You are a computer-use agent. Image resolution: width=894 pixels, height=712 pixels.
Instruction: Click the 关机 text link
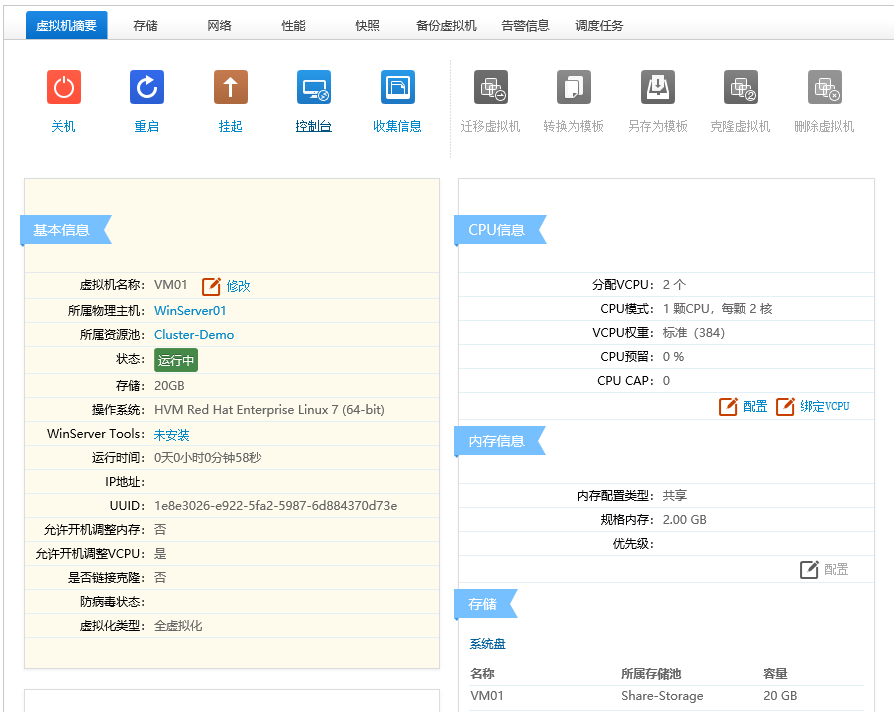click(63, 126)
